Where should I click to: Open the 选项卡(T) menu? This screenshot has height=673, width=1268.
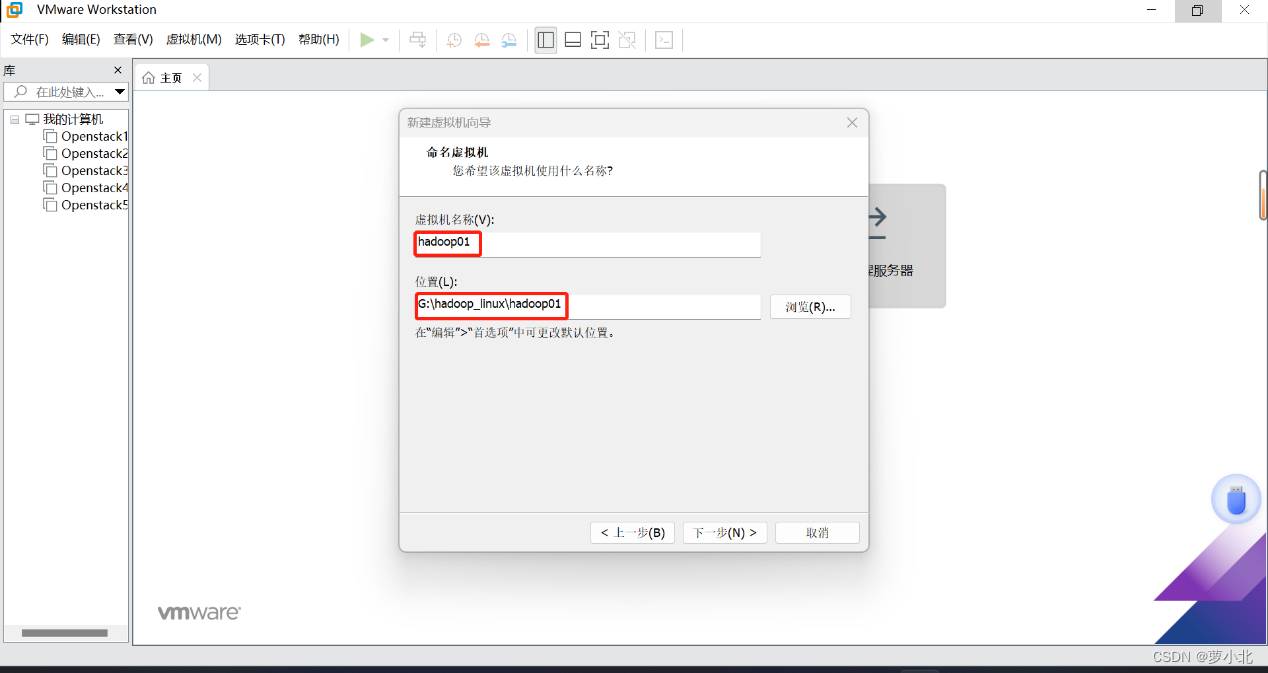click(x=260, y=40)
